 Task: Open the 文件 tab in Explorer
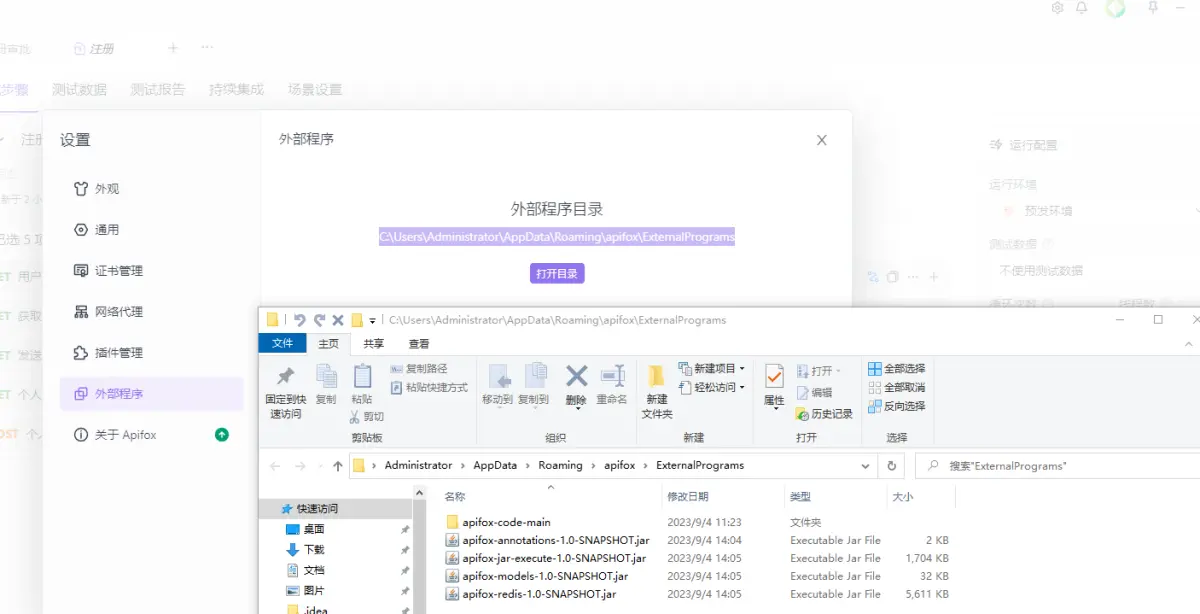283,343
